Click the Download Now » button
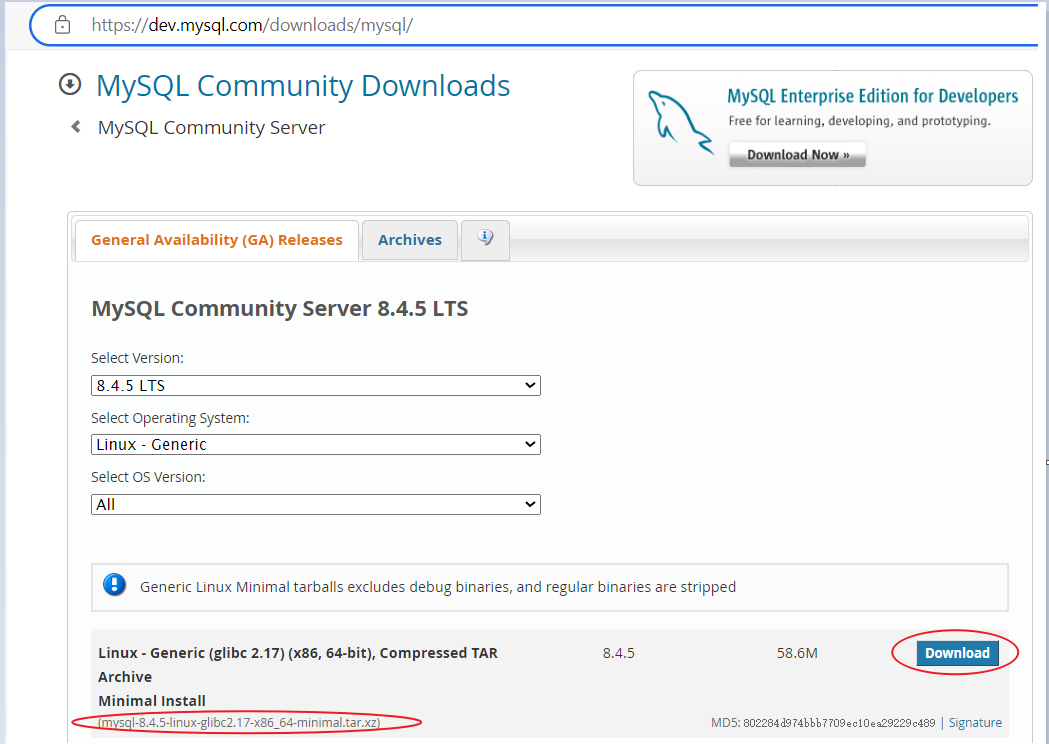The height and width of the screenshot is (744, 1049). (797, 155)
